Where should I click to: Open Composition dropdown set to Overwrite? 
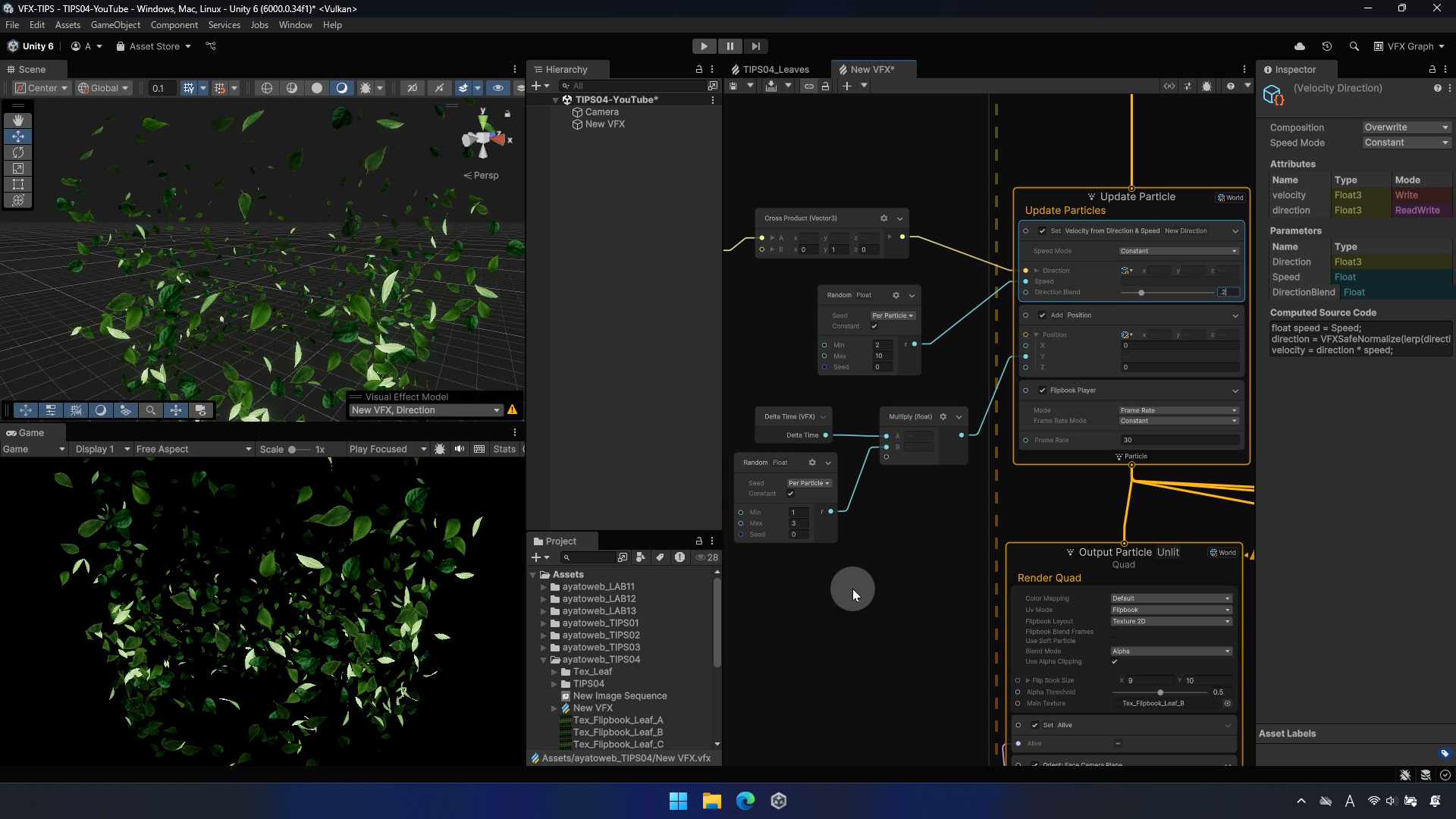(x=1406, y=127)
